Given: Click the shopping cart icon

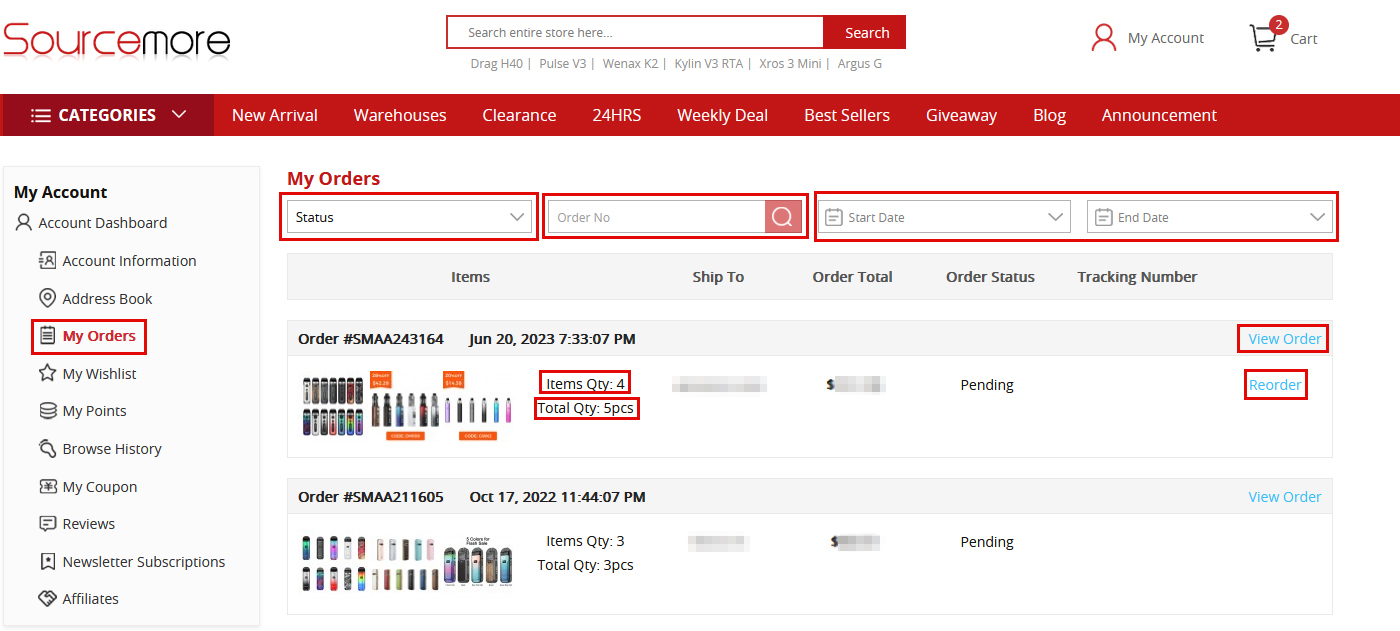Looking at the screenshot, I should [x=1263, y=38].
